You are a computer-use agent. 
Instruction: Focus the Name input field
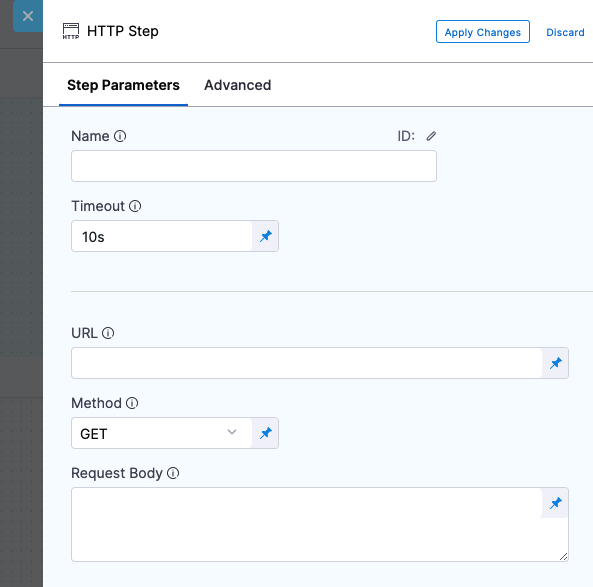pyautogui.click(x=254, y=166)
